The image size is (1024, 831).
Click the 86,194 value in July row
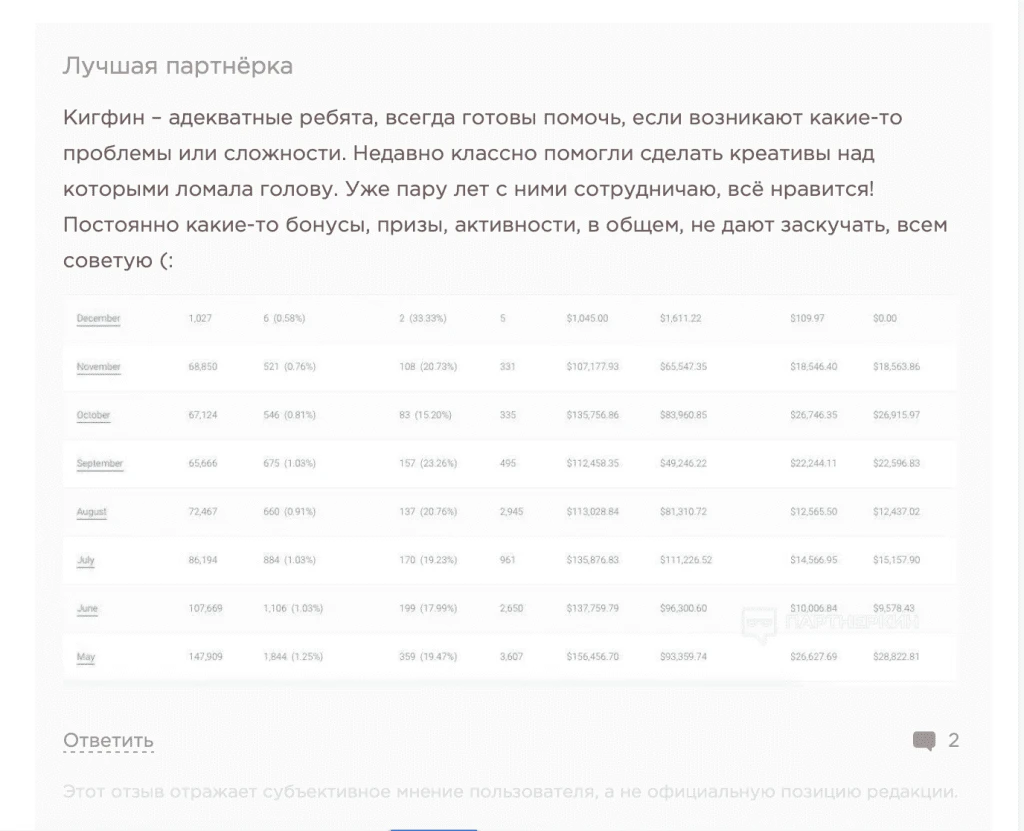click(x=202, y=560)
